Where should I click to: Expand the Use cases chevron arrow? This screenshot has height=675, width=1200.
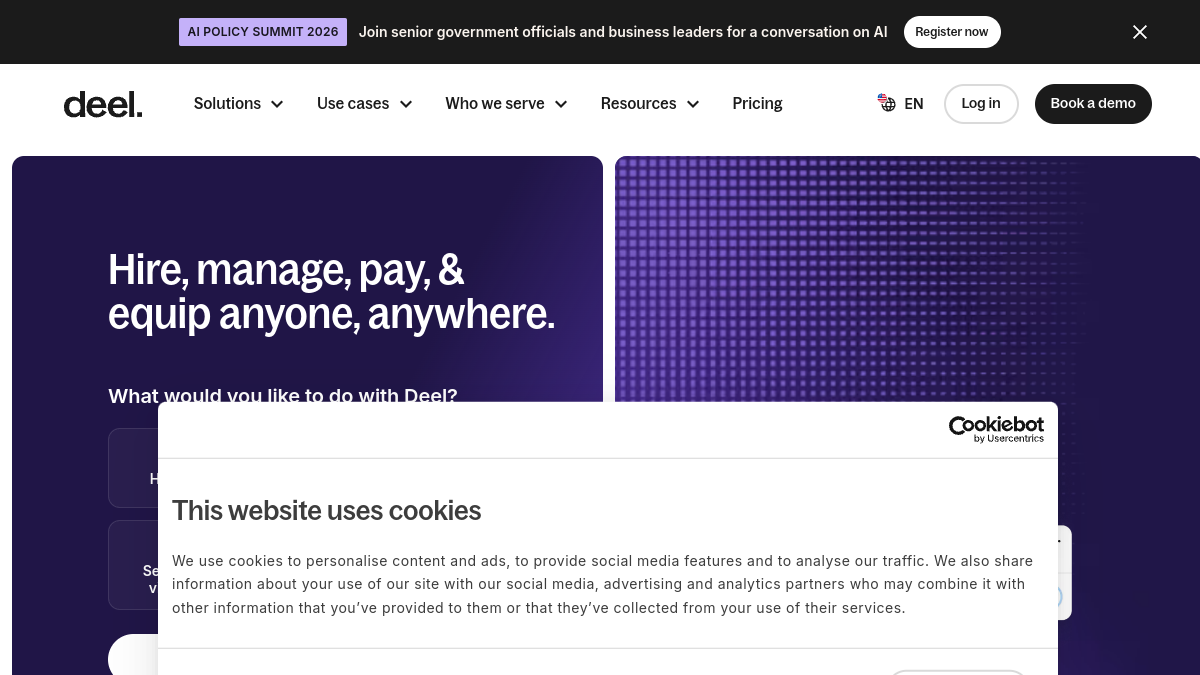coord(406,104)
